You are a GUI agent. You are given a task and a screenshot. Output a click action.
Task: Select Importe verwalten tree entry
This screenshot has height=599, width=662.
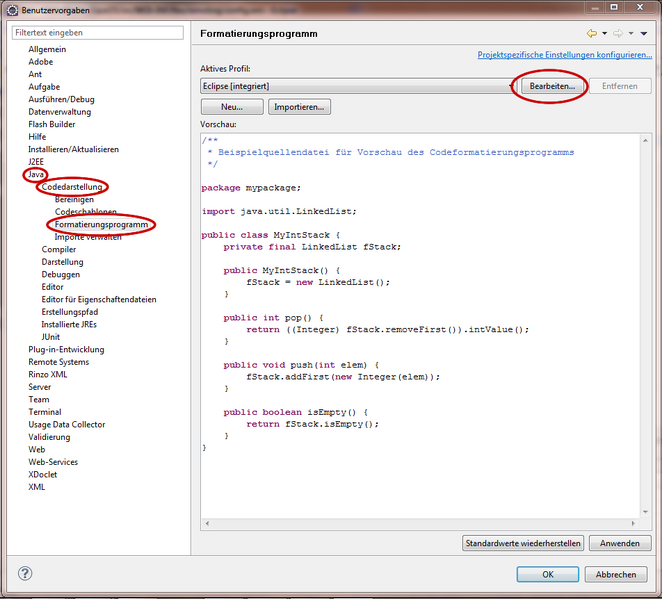[x=88, y=237]
